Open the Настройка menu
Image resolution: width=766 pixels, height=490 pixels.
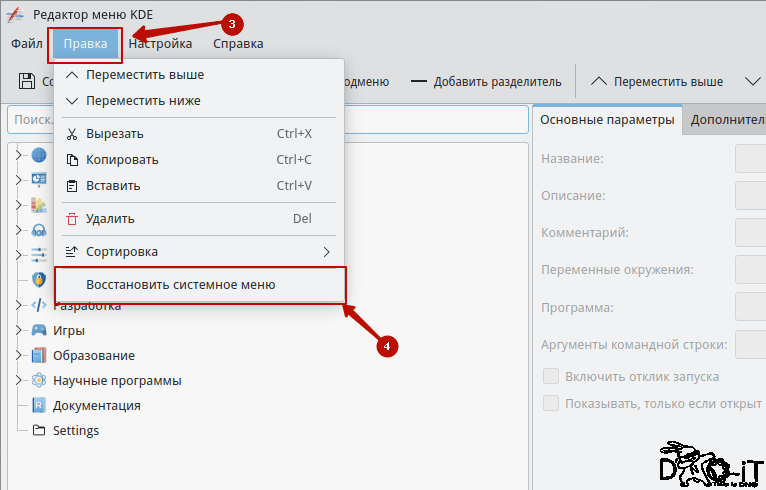tap(160, 43)
